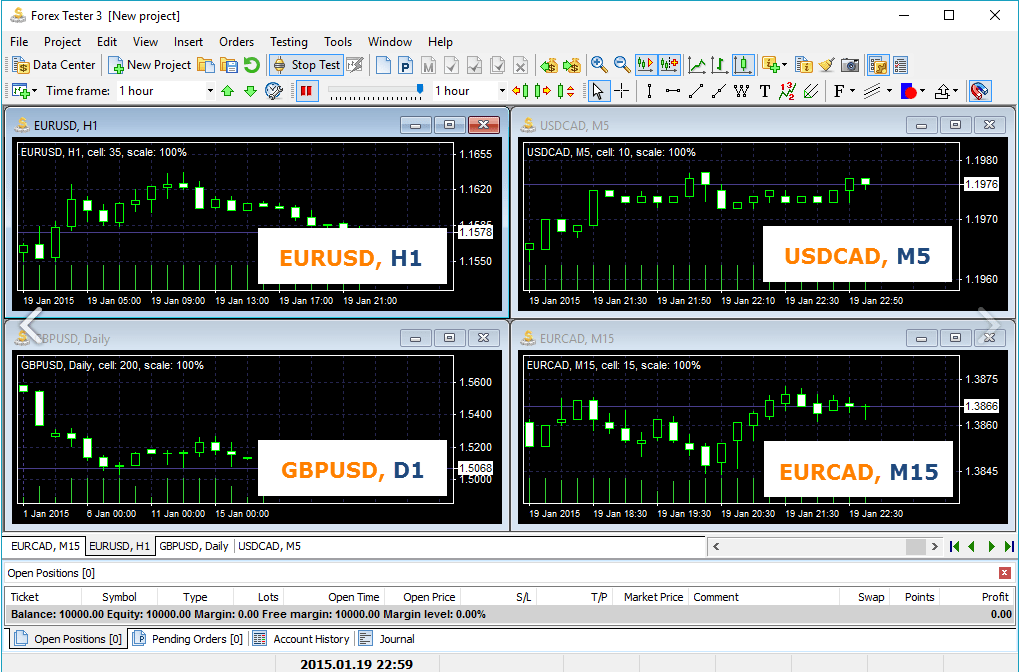Take a chart screenshot with the camera icon
This screenshot has width=1019, height=672.
tap(850, 65)
